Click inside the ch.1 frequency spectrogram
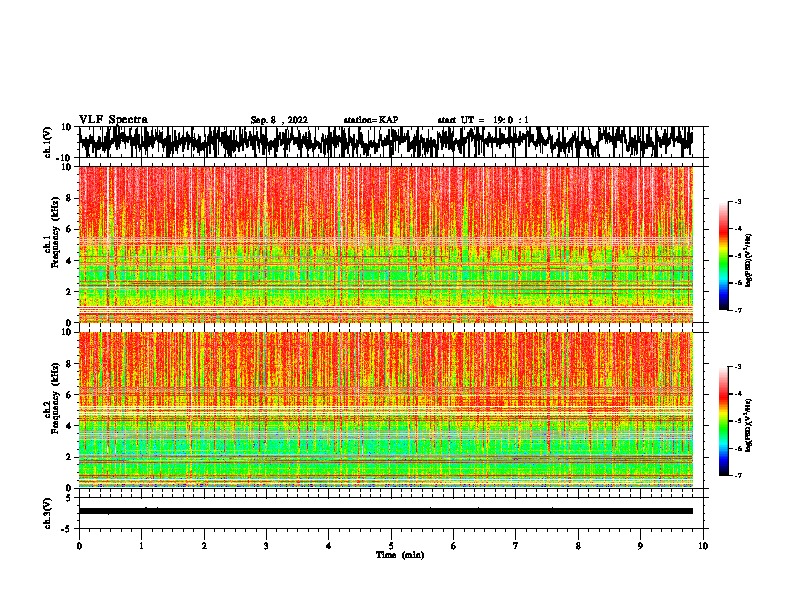Viewport: 792px width, 612px height. [x=386, y=244]
